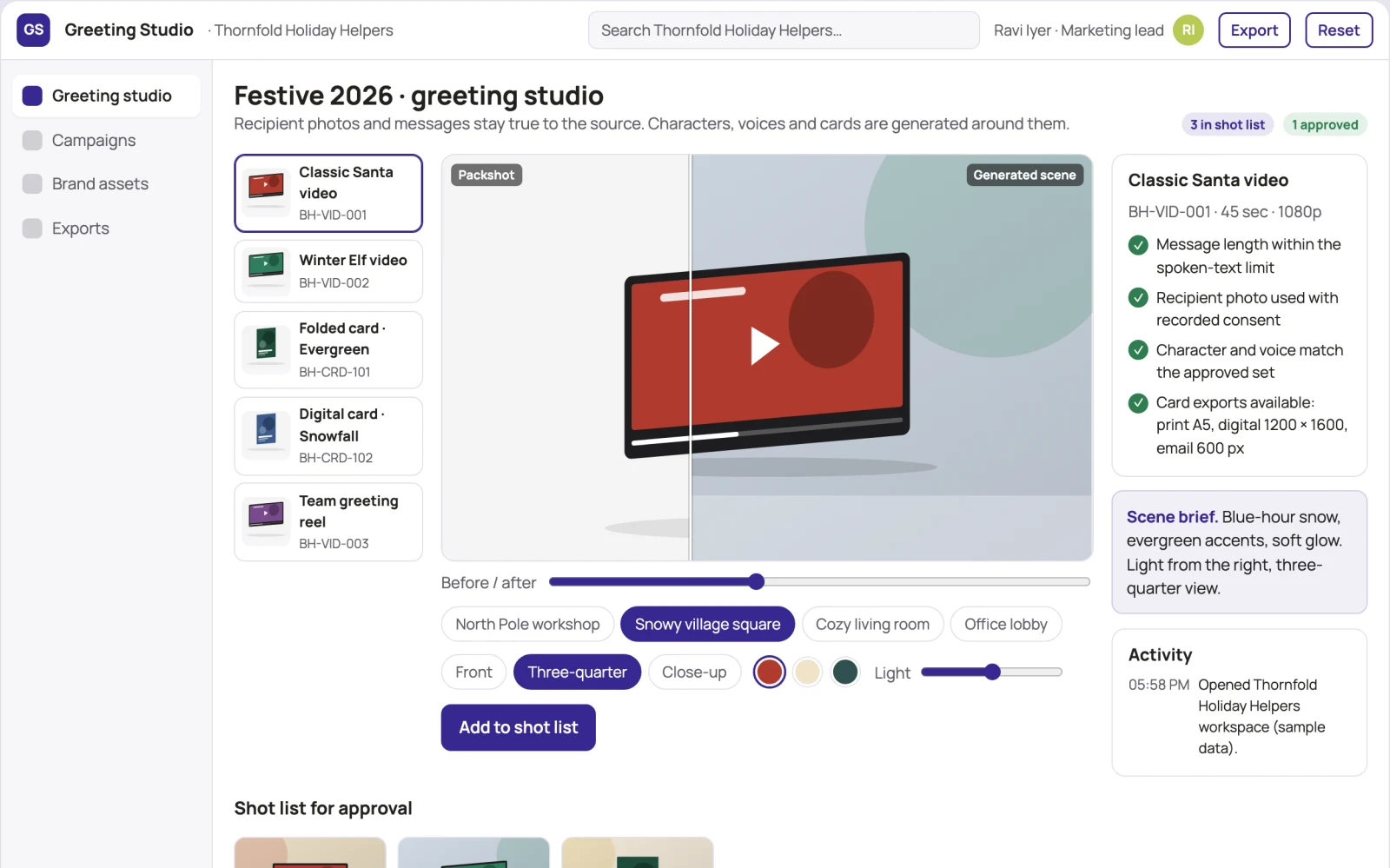The width and height of the screenshot is (1390, 868).
Task: Click the 1 approved badge
Action: pyautogui.click(x=1325, y=125)
